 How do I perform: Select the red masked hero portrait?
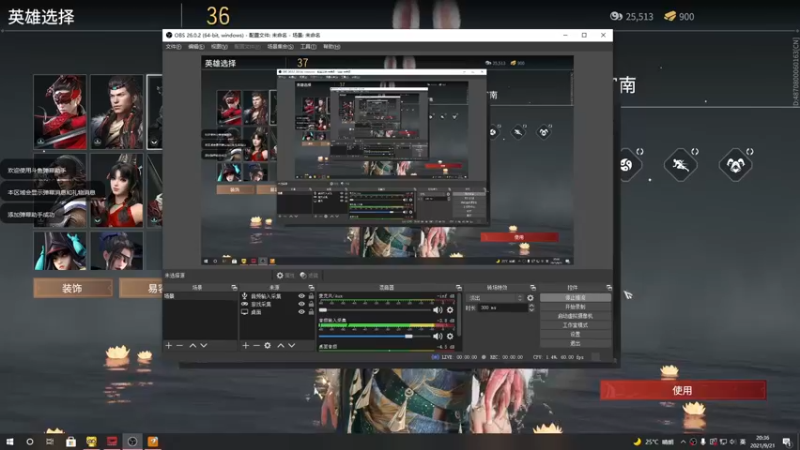60,112
